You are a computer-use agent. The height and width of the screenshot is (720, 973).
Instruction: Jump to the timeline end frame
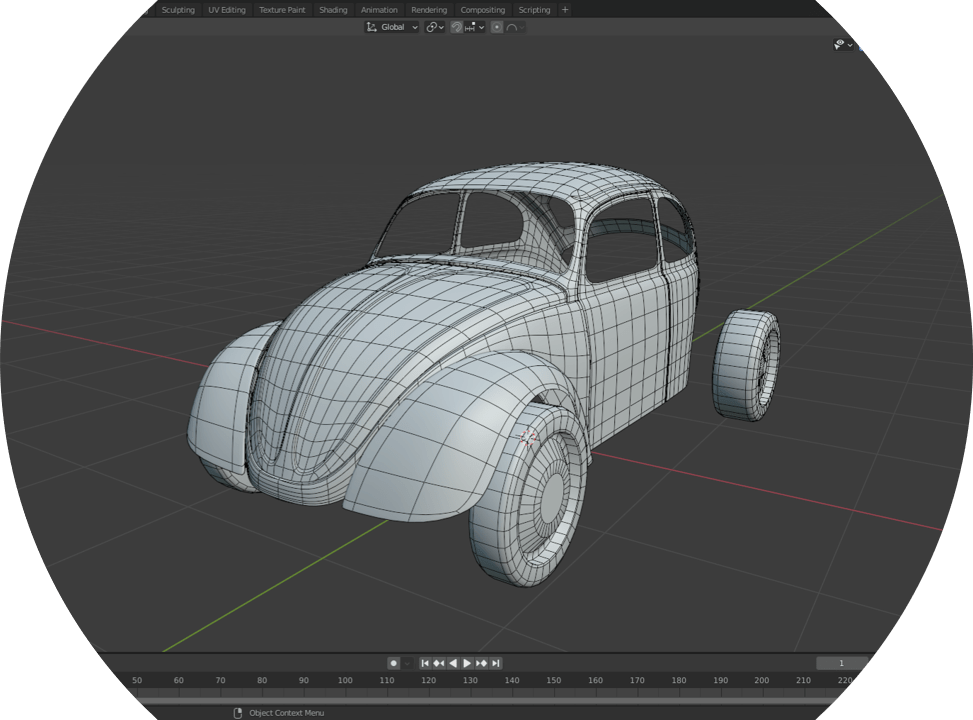point(495,664)
